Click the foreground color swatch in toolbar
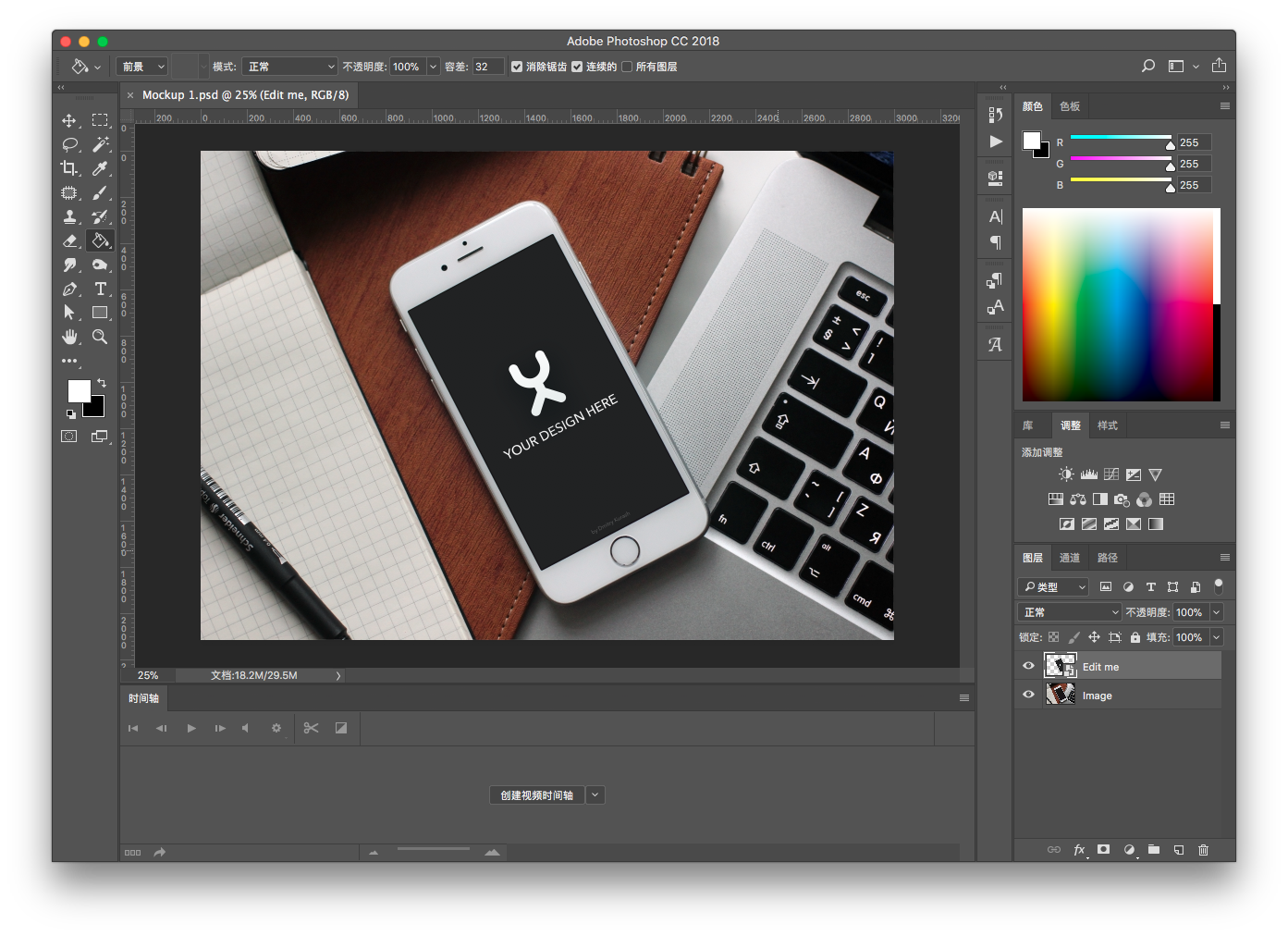This screenshot has width=1288, height=936. [x=80, y=391]
